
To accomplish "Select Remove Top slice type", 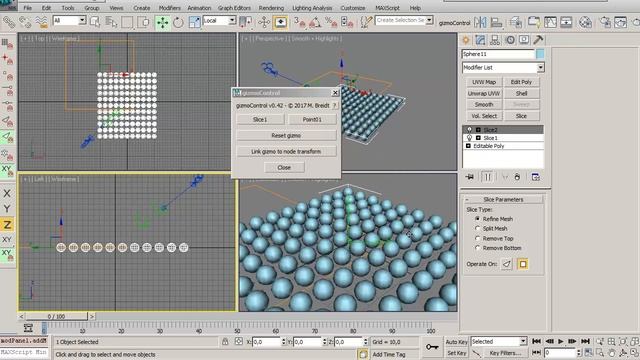I will click(x=478, y=238).
